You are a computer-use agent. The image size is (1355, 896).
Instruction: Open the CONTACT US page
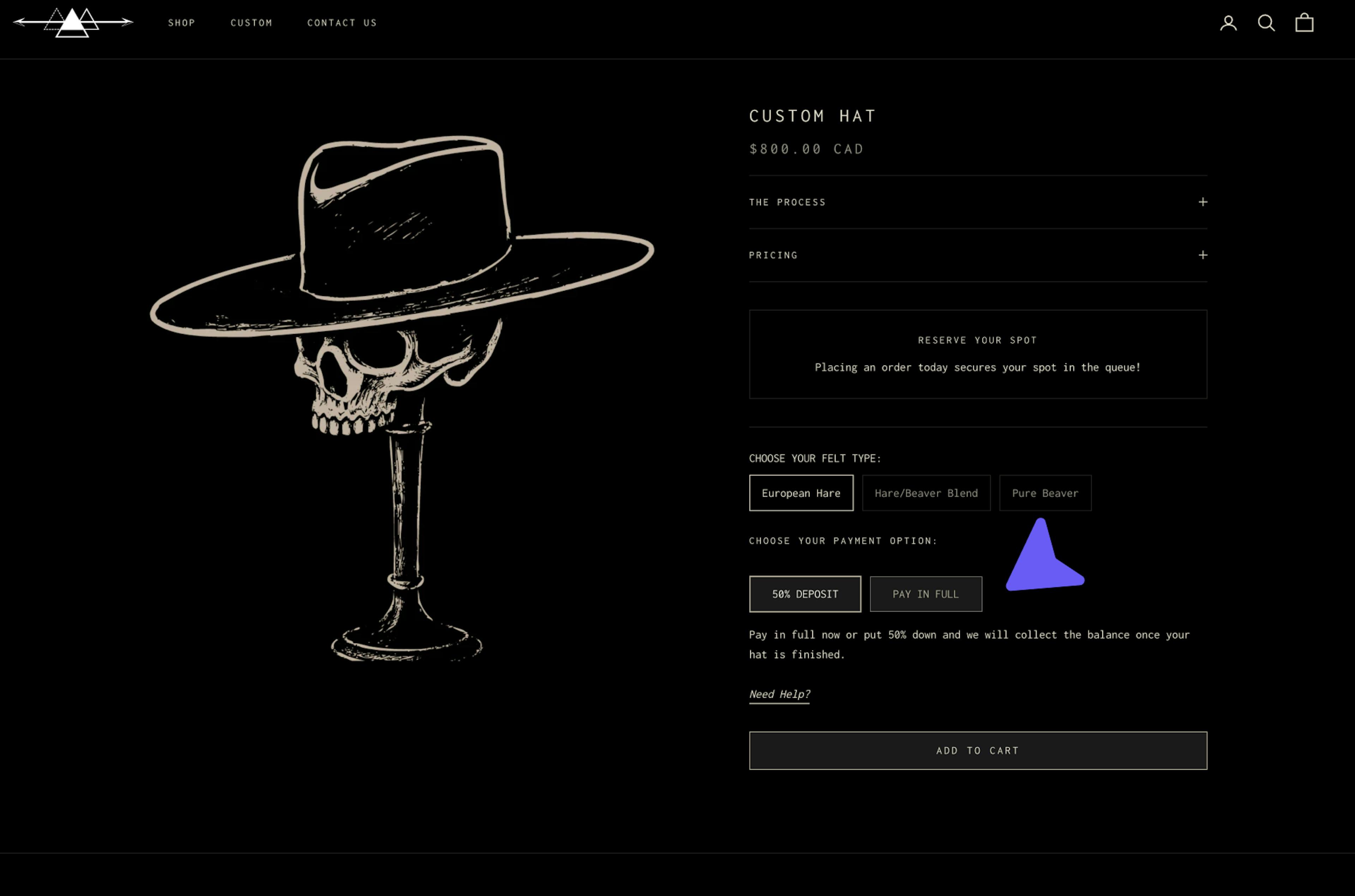click(342, 23)
